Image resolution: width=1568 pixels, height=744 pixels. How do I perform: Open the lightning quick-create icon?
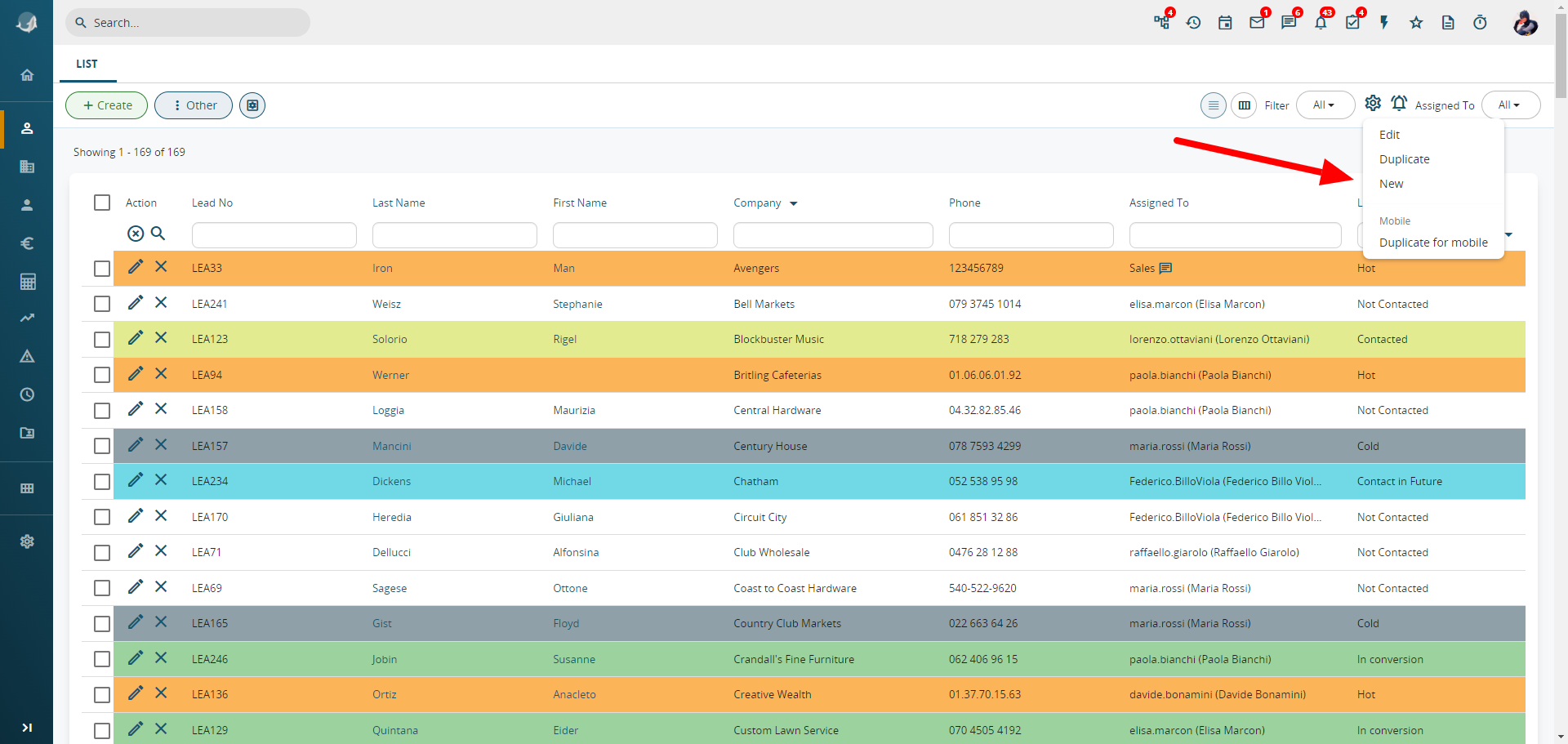[1384, 23]
